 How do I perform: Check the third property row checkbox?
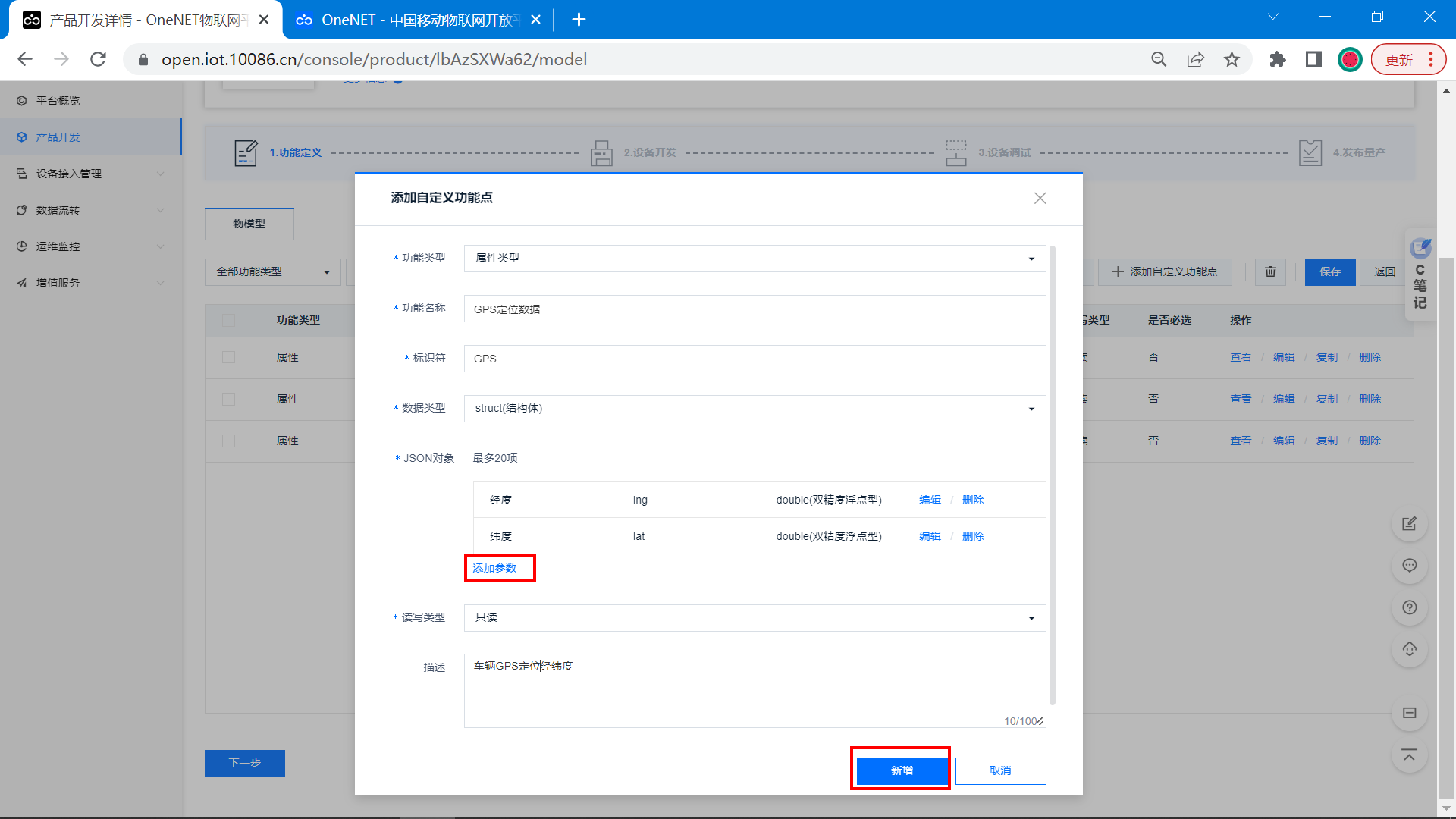tap(228, 441)
